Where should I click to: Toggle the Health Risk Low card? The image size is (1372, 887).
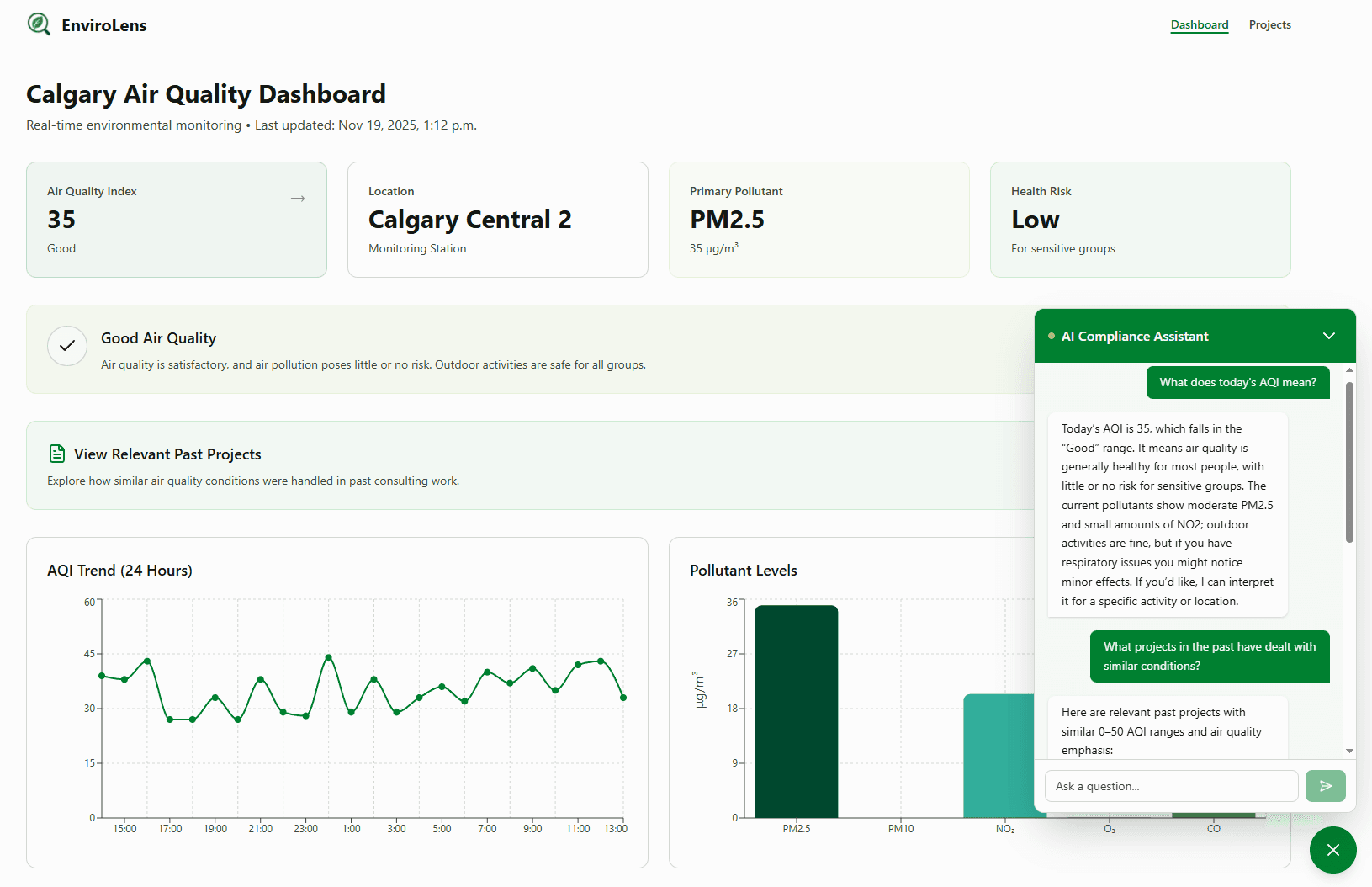(1140, 220)
